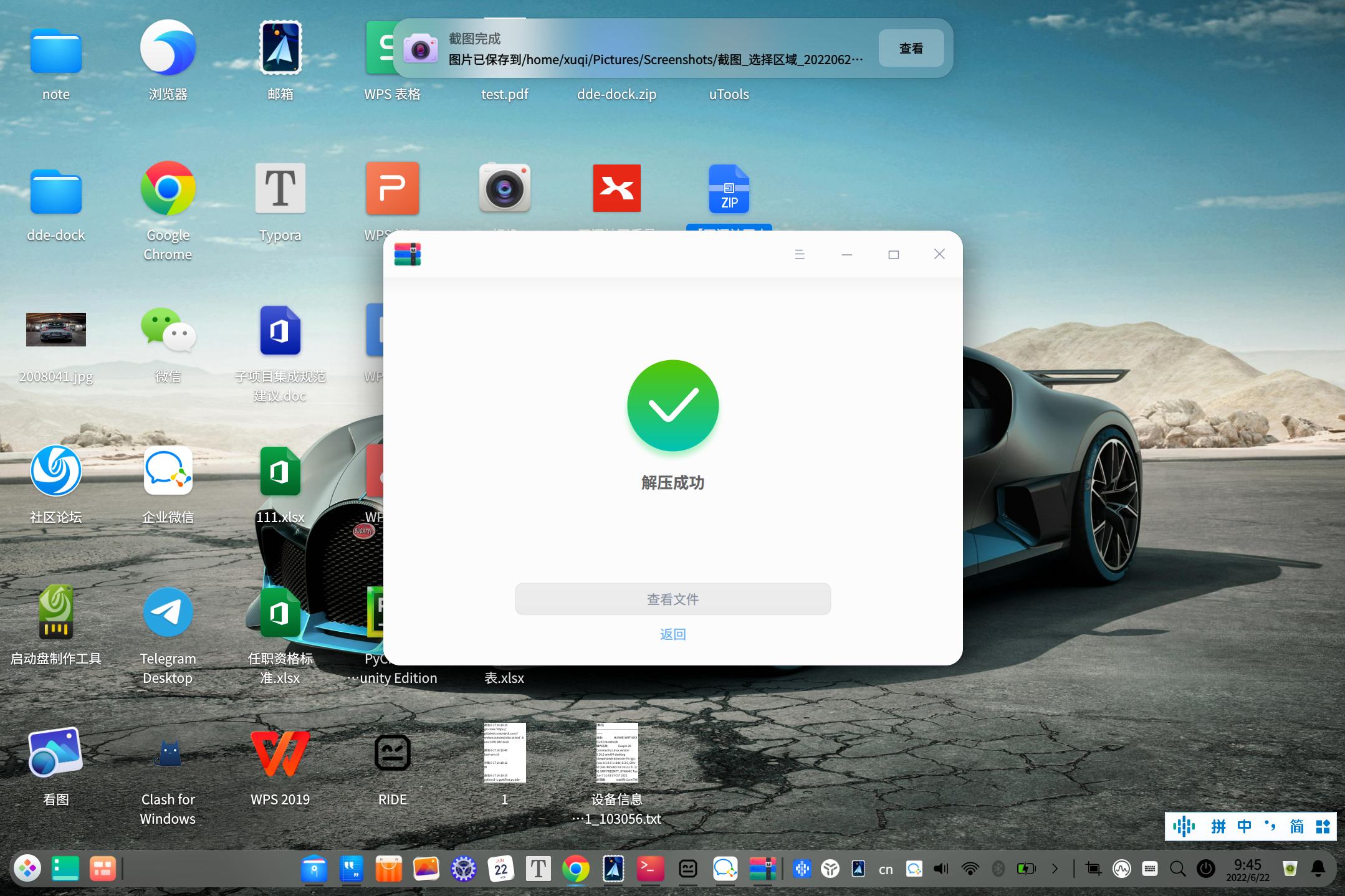Toggle the 中 Chinese/English input mode

tap(1244, 826)
